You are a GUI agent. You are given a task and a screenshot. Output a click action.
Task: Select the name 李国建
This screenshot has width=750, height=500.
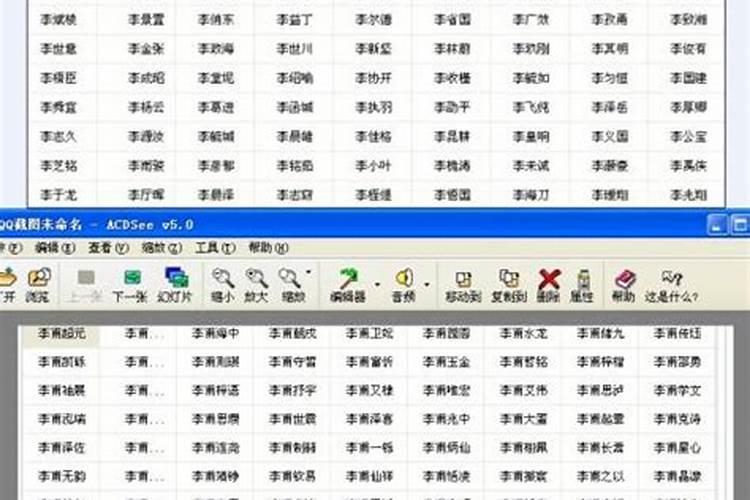click(688, 78)
